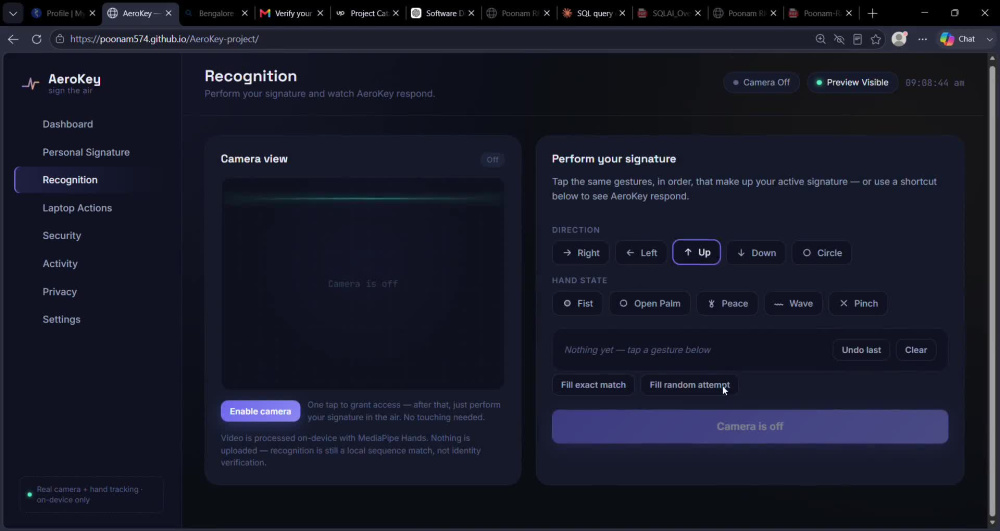This screenshot has width=1000, height=531.
Task: Reload the page with refresh icon
Action: click(x=36, y=39)
